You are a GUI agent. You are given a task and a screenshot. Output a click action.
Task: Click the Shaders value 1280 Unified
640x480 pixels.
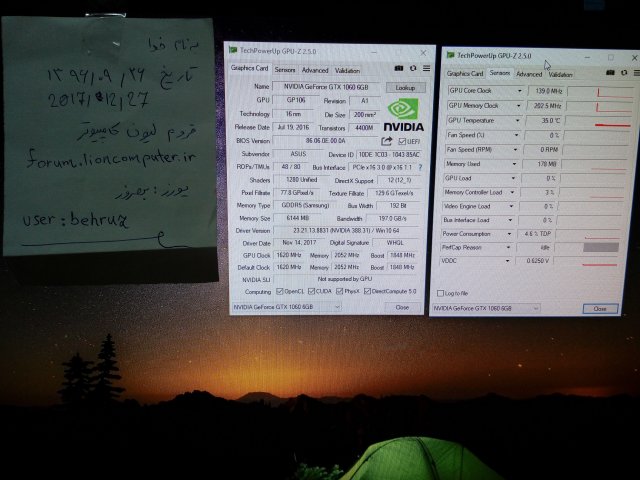302,180
